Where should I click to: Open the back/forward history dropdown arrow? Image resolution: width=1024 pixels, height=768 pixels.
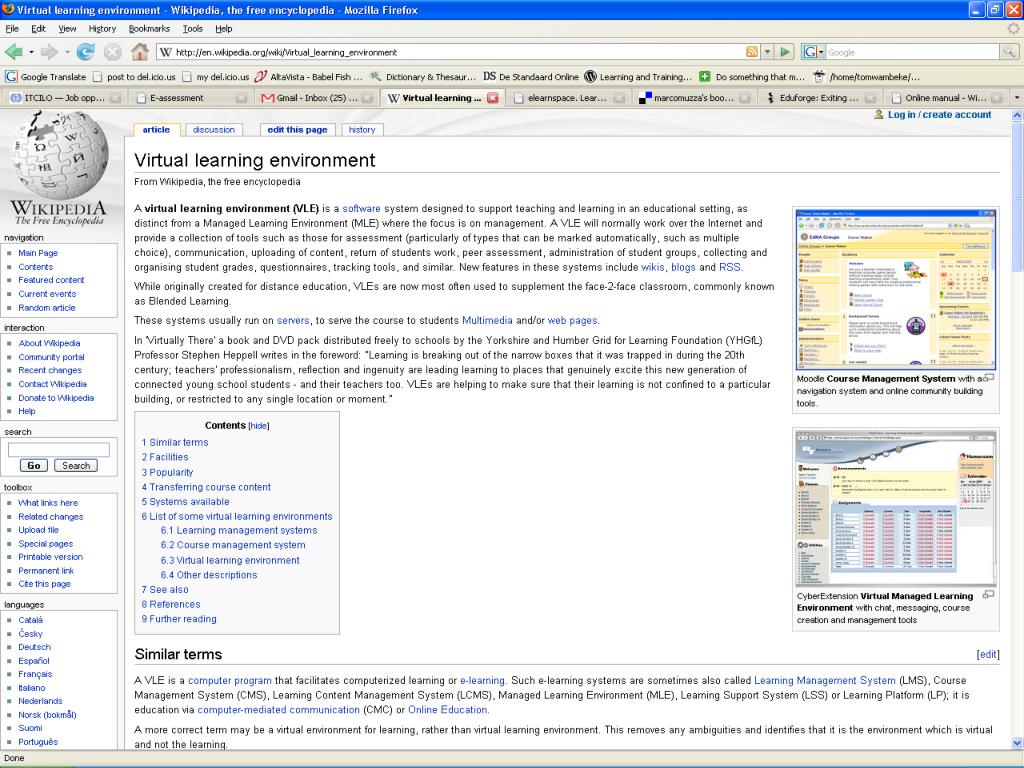(67, 52)
